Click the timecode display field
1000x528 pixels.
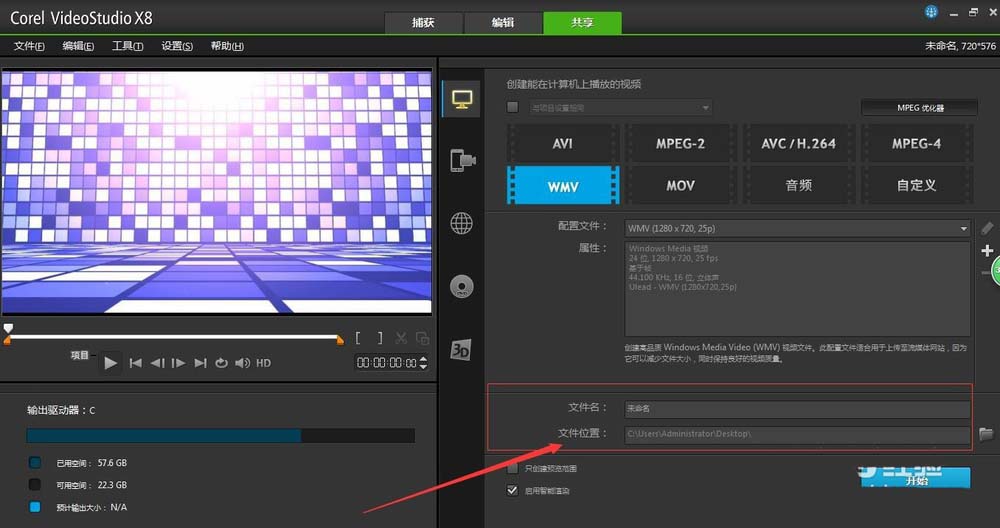(386, 363)
